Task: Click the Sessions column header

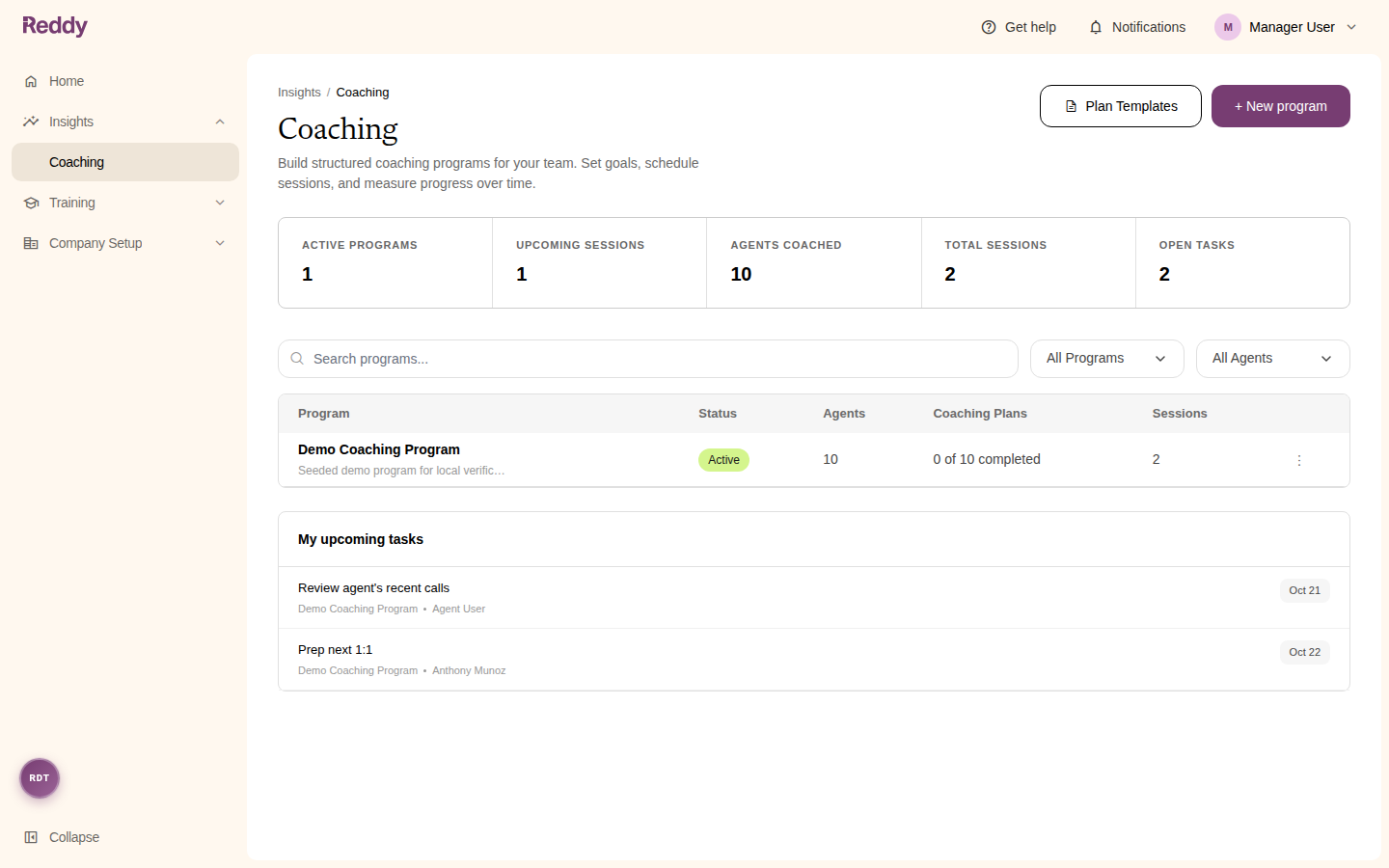Action: click(1180, 414)
